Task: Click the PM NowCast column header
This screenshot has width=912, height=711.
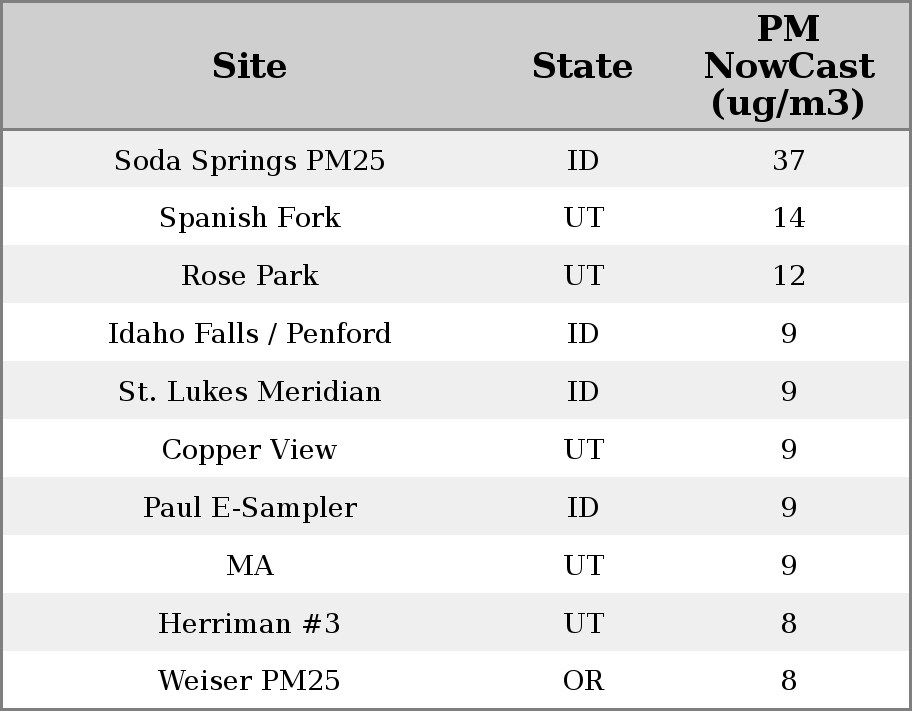Action: 788,66
